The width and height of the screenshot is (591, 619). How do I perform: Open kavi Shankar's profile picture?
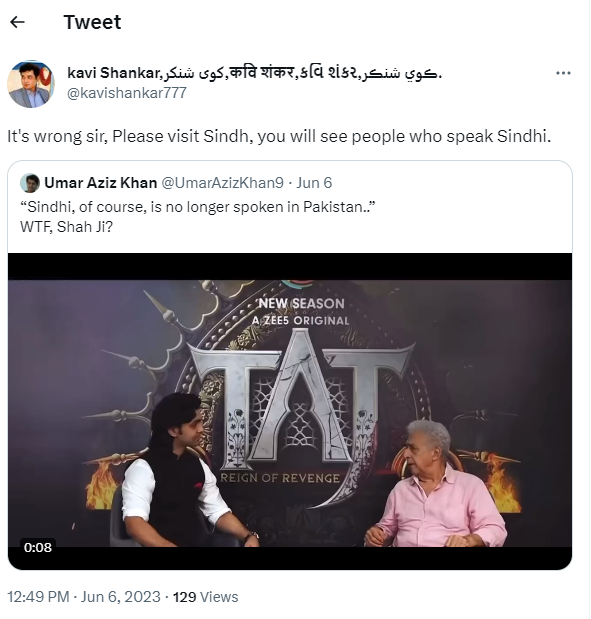pos(31,84)
